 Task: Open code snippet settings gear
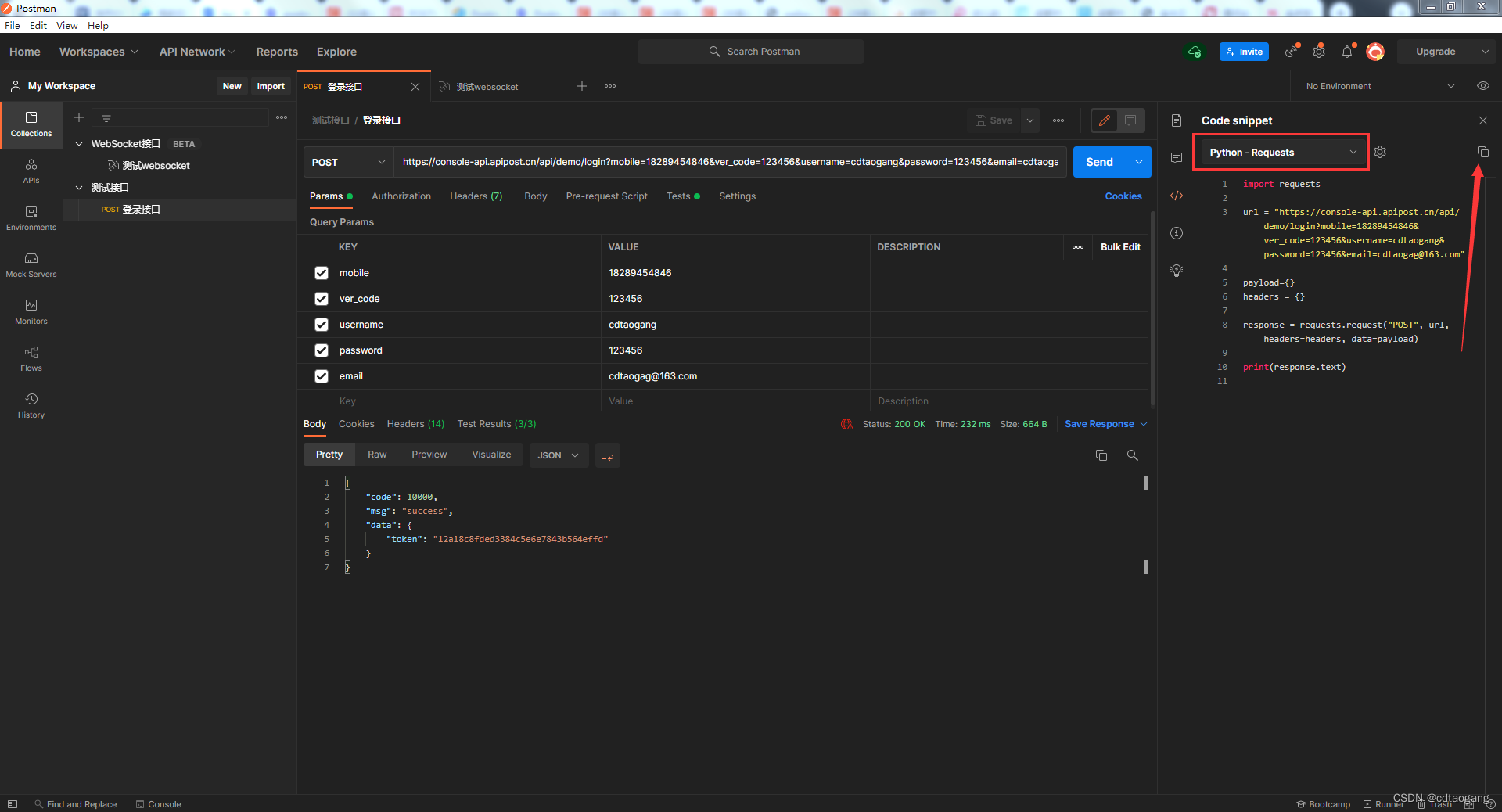[1380, 152]
